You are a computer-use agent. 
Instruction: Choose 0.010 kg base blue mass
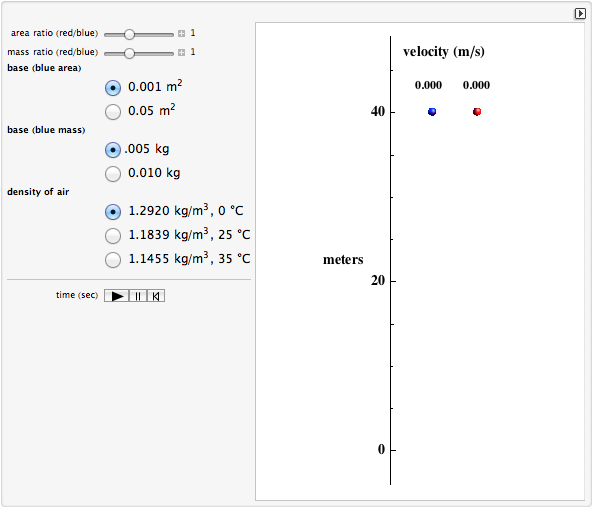pyautogui.click(x=113, y=174)
